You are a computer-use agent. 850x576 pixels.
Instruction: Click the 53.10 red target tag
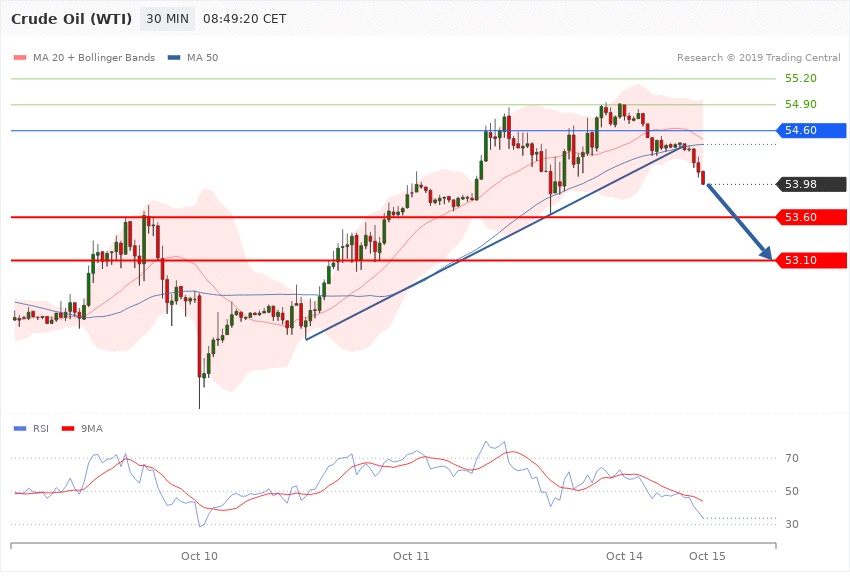click(811, 260)
